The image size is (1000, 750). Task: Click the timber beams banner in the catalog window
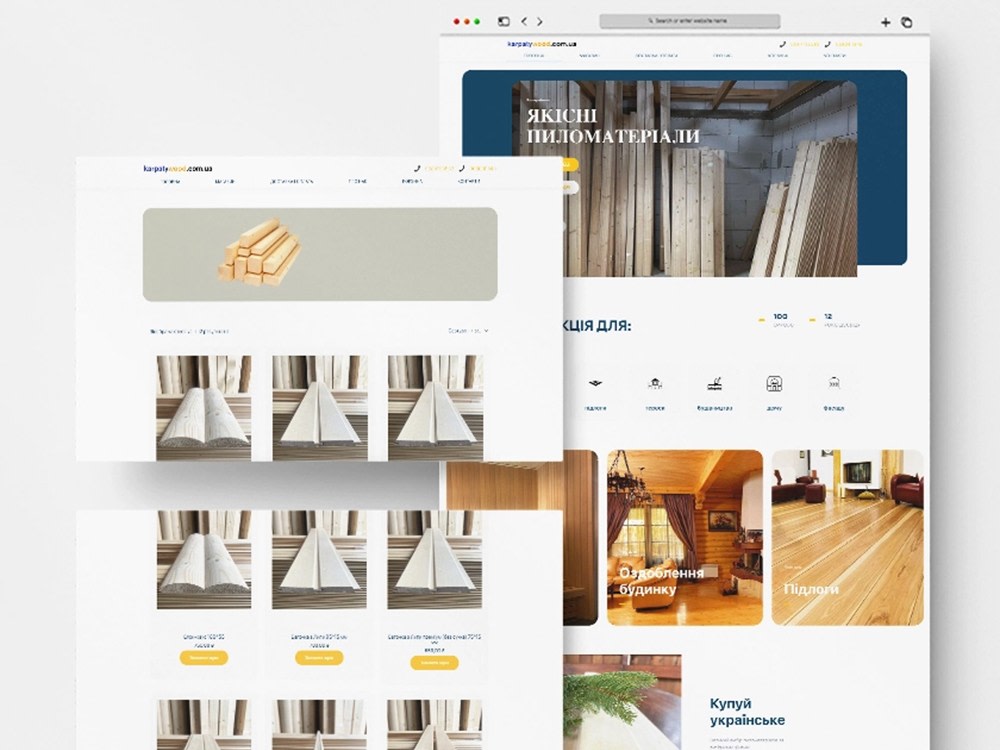pyautogui.click(x=320, y=254)
